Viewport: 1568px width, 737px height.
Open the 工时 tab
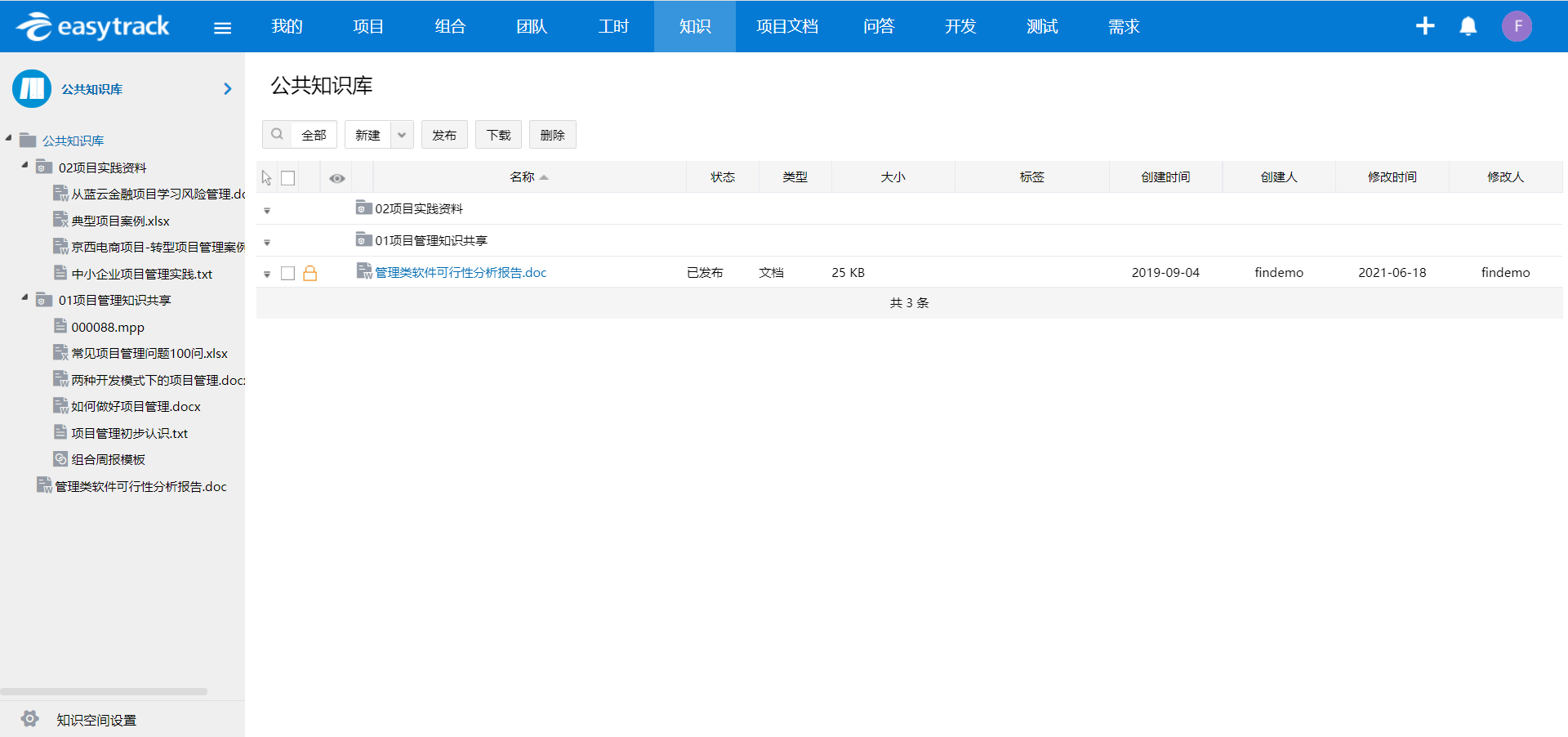[x=613, y=26]
